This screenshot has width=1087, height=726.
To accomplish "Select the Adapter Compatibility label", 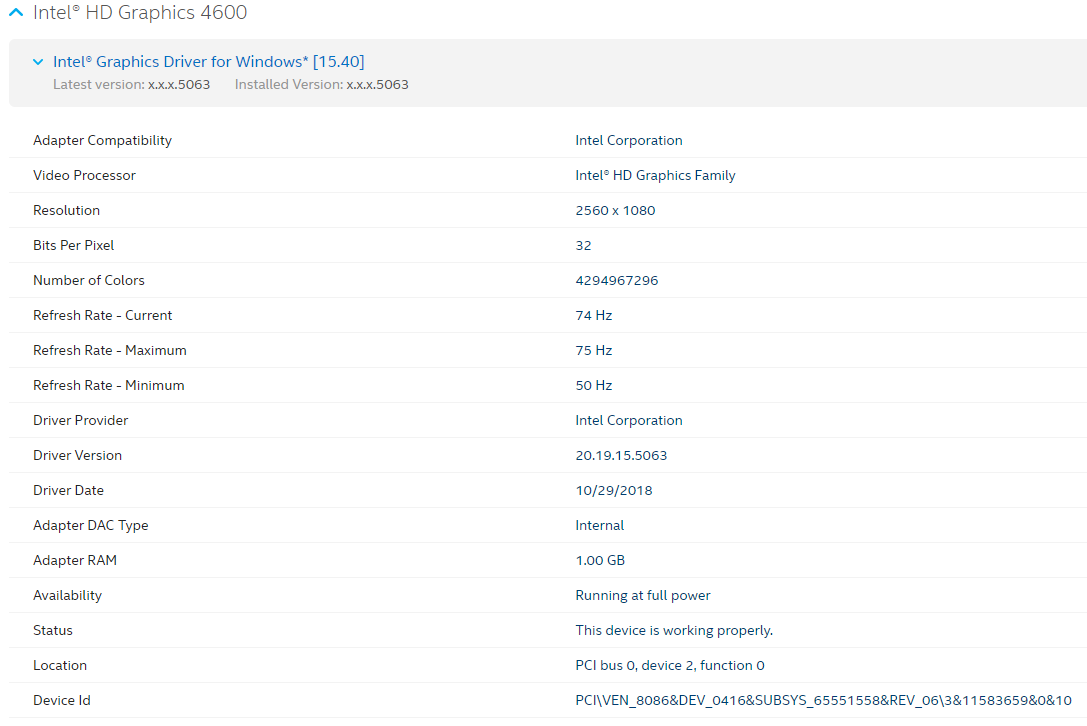I will pos(103,140).
